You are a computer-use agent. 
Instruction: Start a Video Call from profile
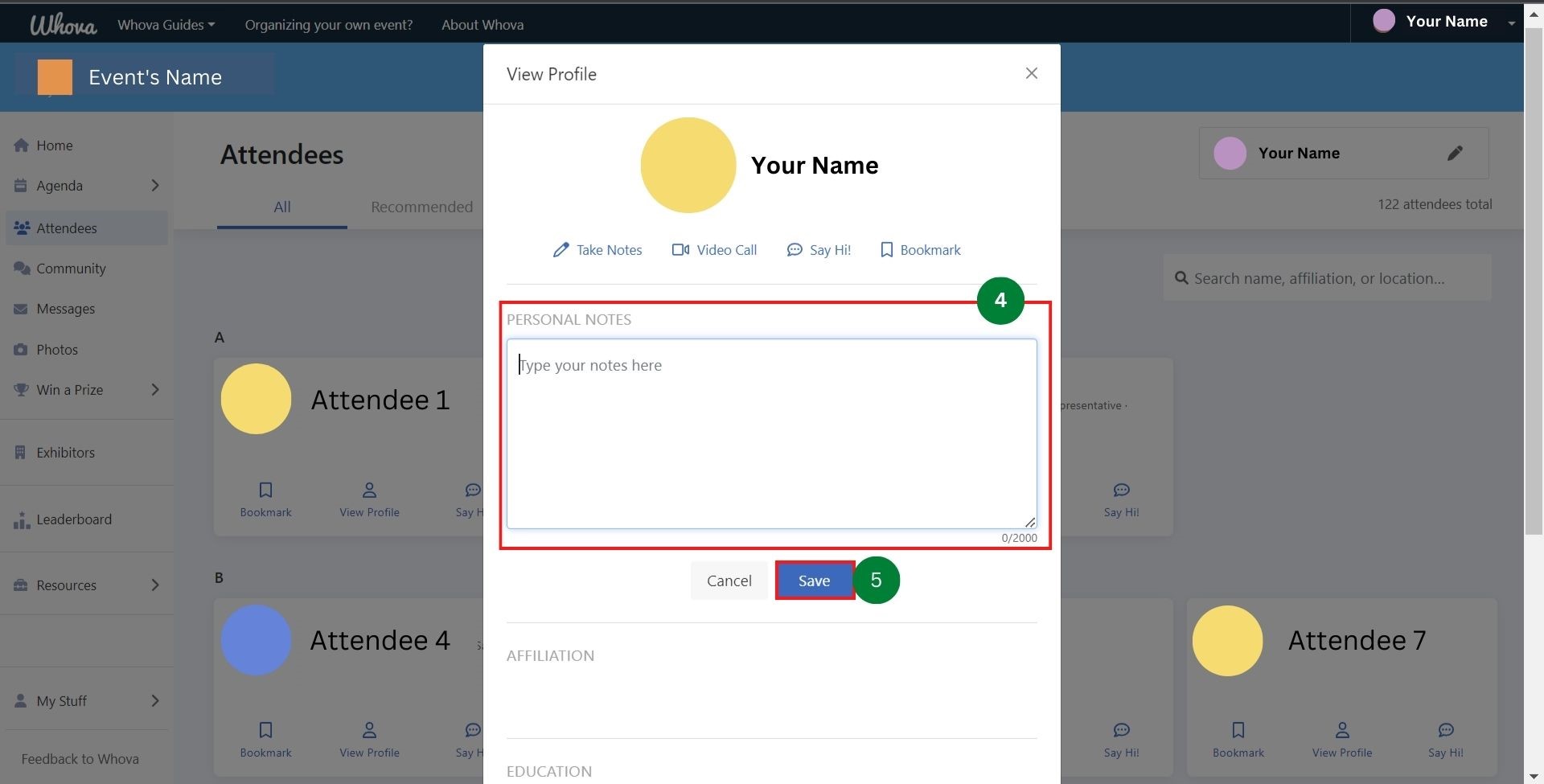tap(714, 250)
